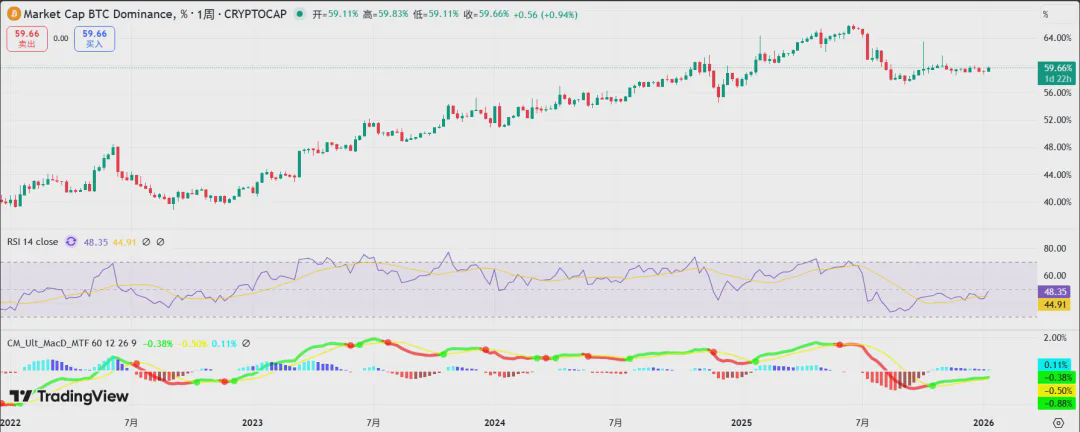Click the 59.66% current price label
The width and height of the screenshot is (1080, 432).
tap(1056, 68)
